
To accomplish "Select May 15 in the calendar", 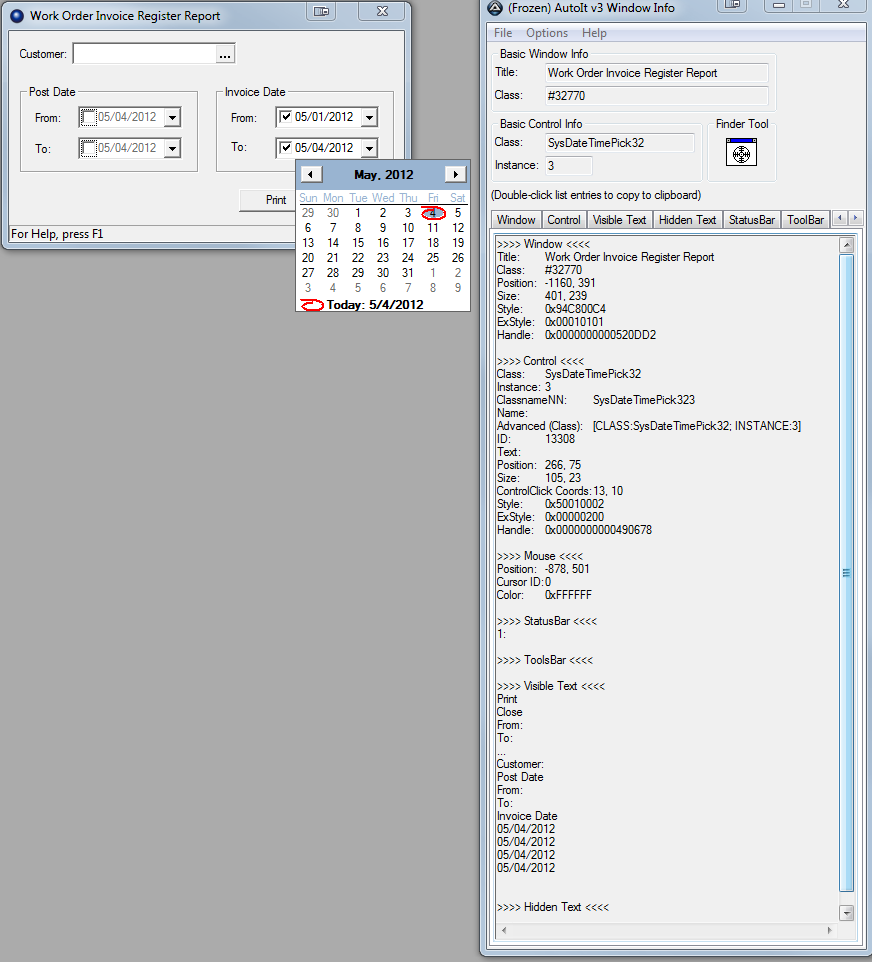I will pyautogui.click(x=358, y=243).
